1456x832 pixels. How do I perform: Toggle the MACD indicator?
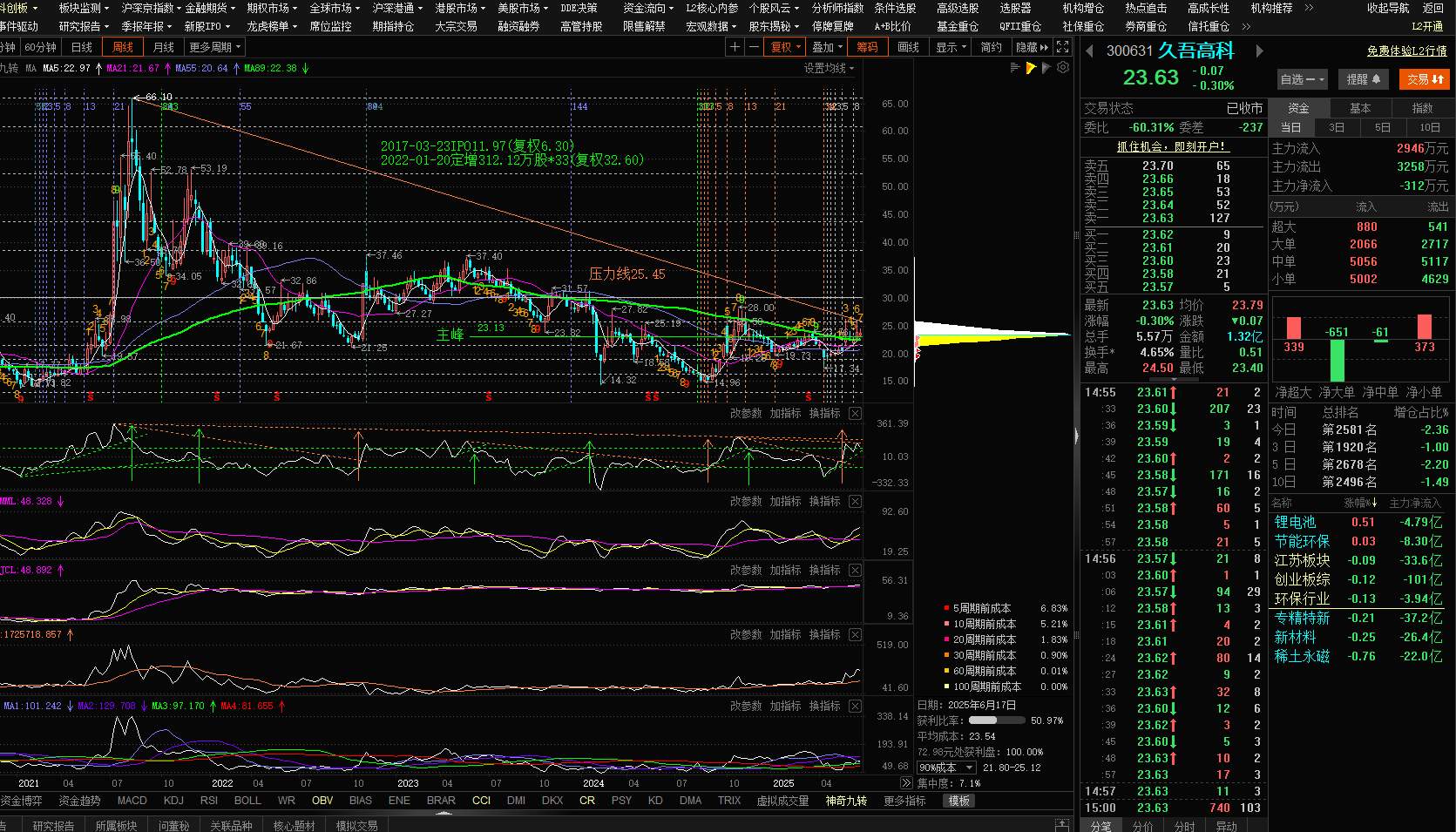(132, 800)
